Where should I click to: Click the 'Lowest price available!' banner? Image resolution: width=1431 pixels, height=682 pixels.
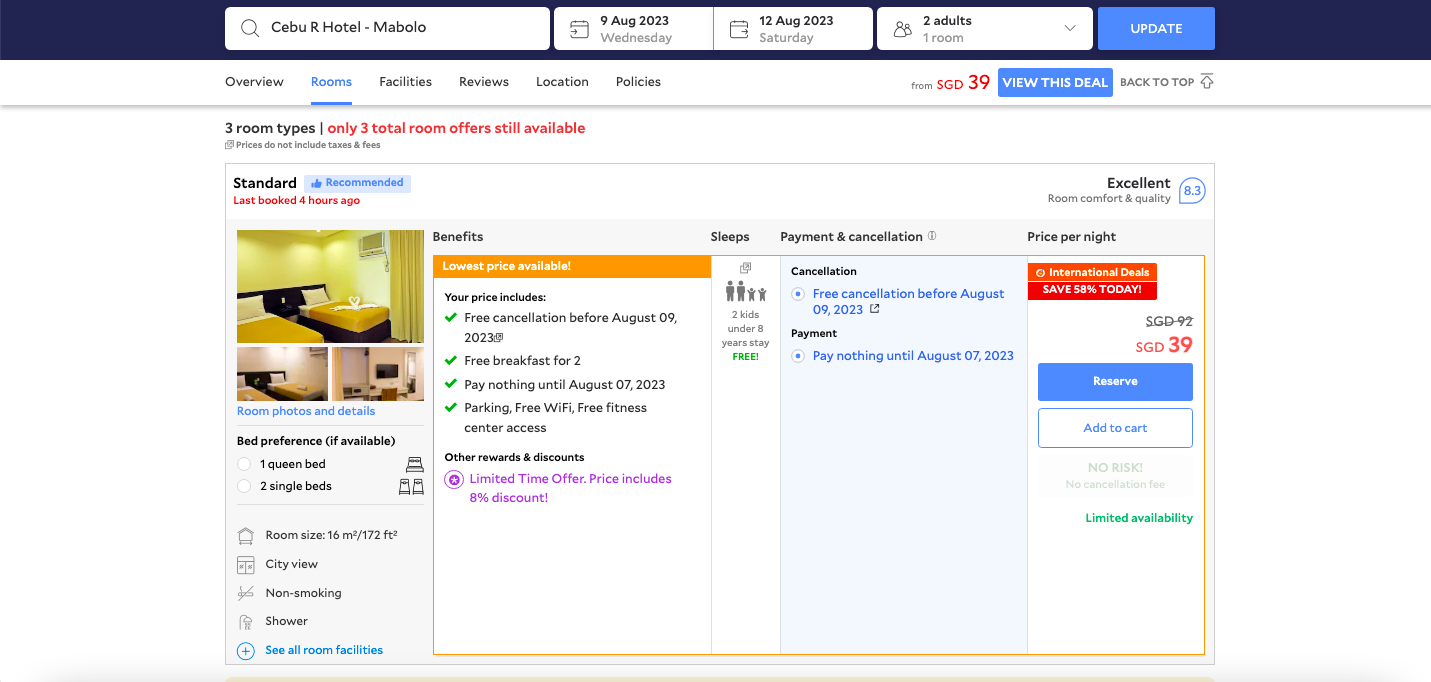pos(572,267)
